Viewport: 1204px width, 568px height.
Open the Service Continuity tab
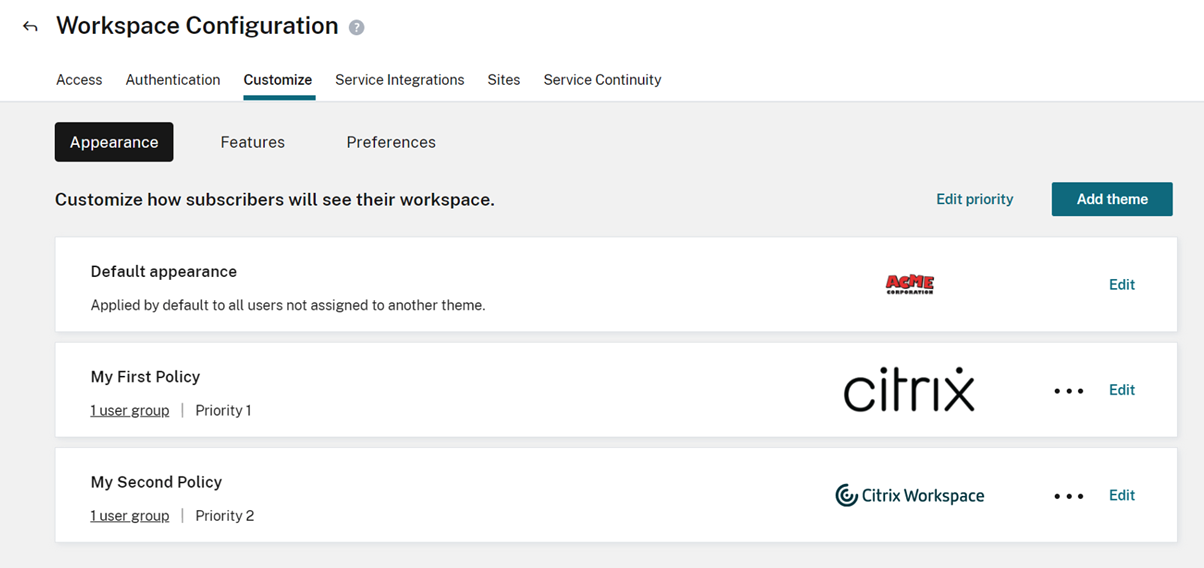pos(602,80)
